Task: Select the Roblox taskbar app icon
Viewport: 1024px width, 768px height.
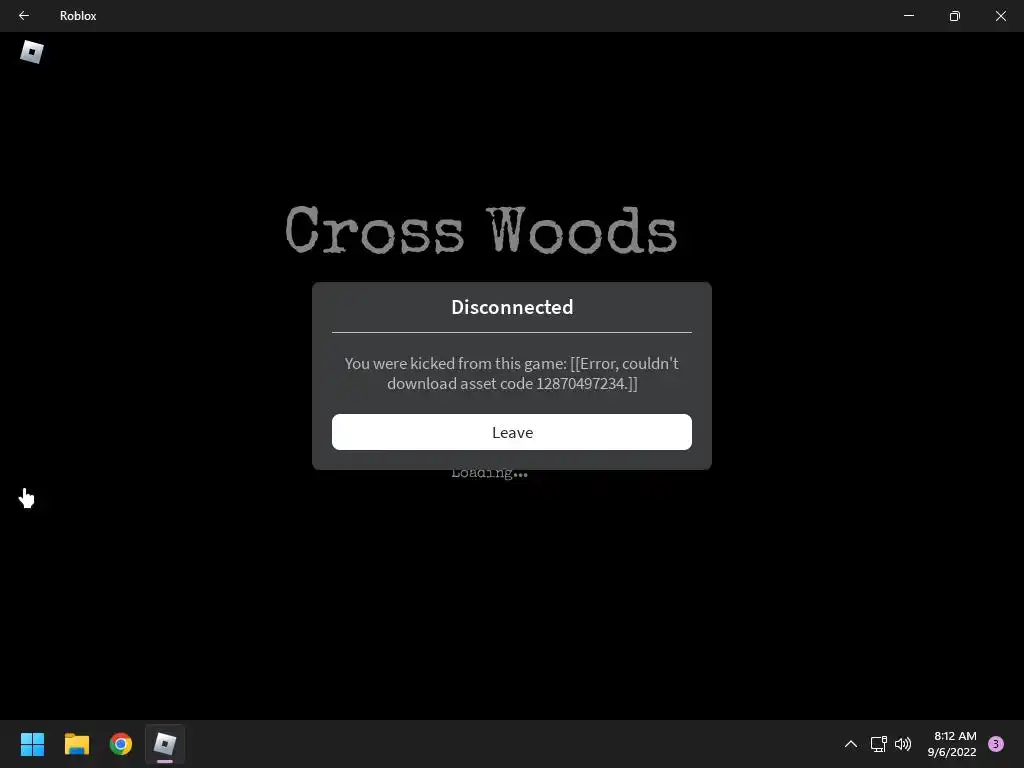Action: tap(165, 744)
